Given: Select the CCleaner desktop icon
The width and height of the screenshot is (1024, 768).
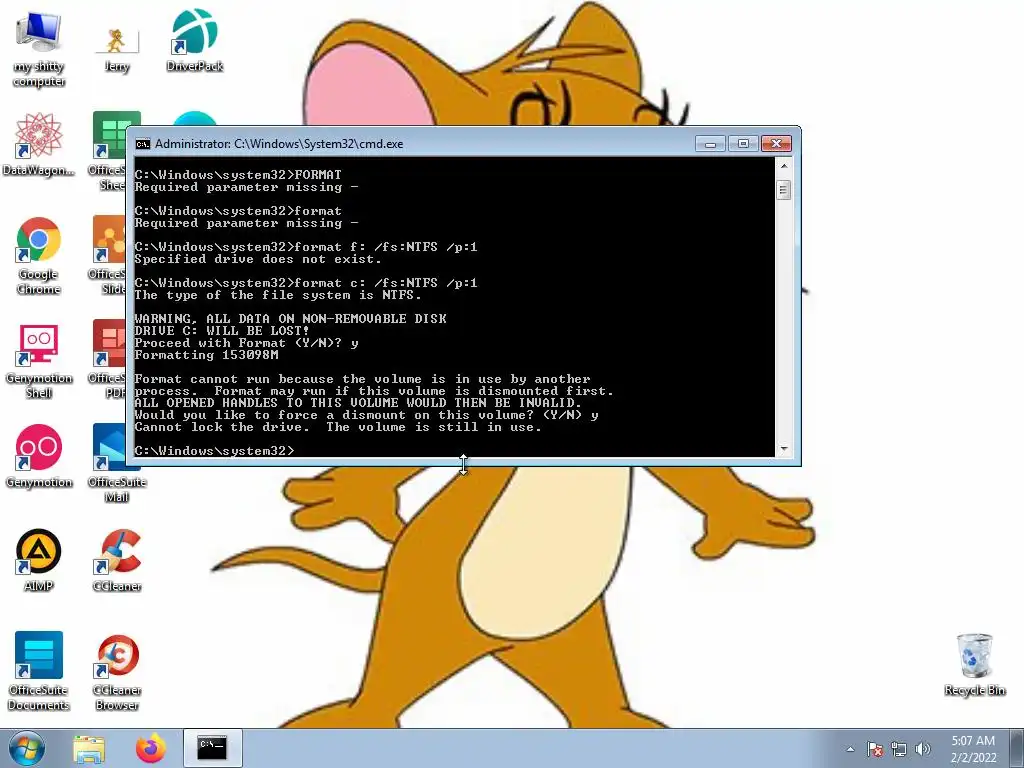Looking at the screenshot, I should 117,560.
